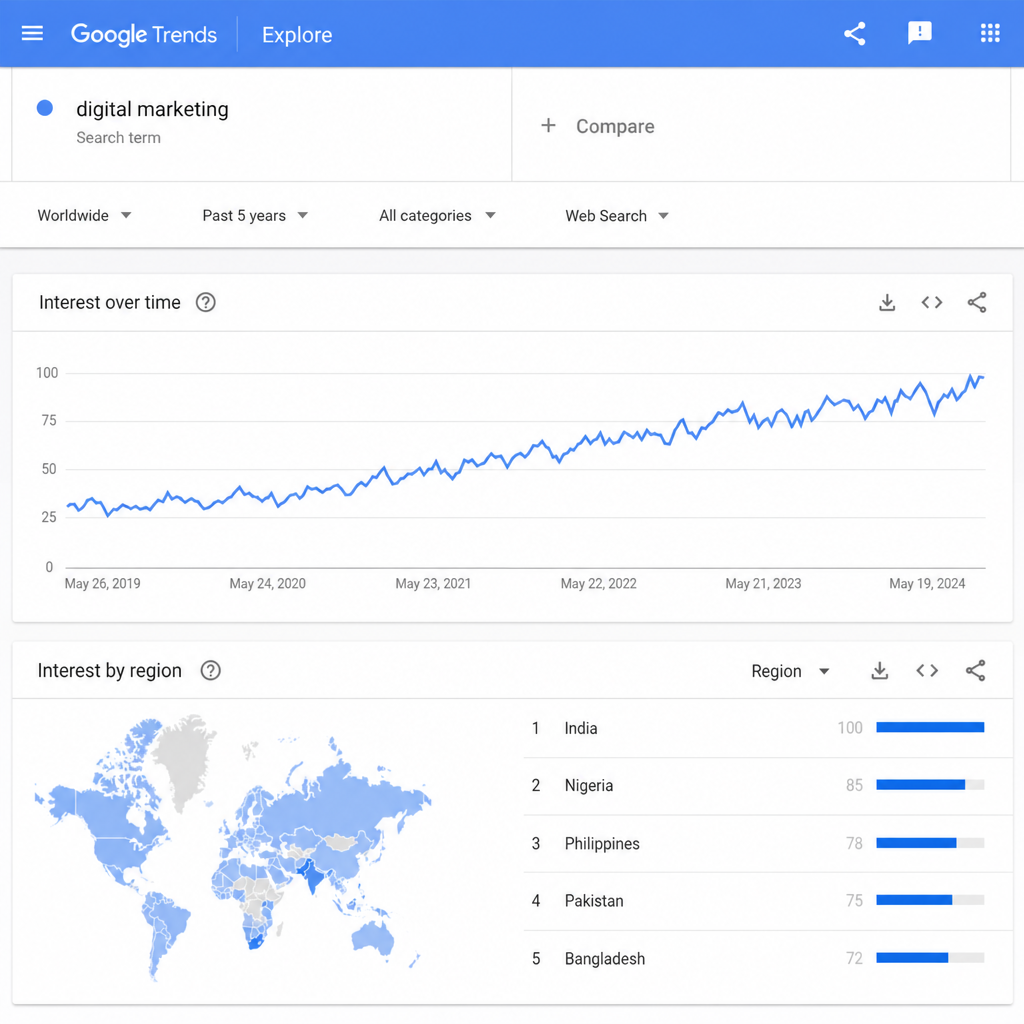Share the Interest over time chart
This screenshot has width=1024, height=1024.
pos(977,302)
